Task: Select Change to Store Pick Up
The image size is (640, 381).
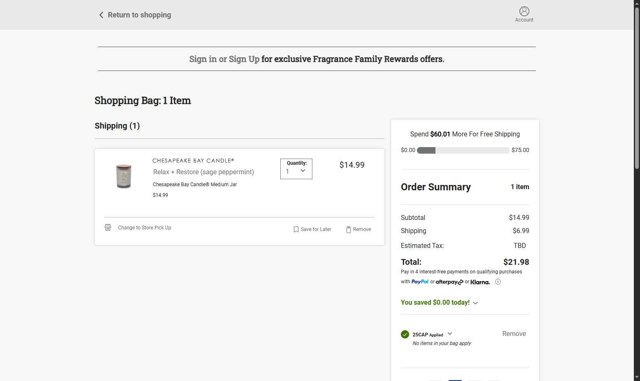Action: point(144,228)
